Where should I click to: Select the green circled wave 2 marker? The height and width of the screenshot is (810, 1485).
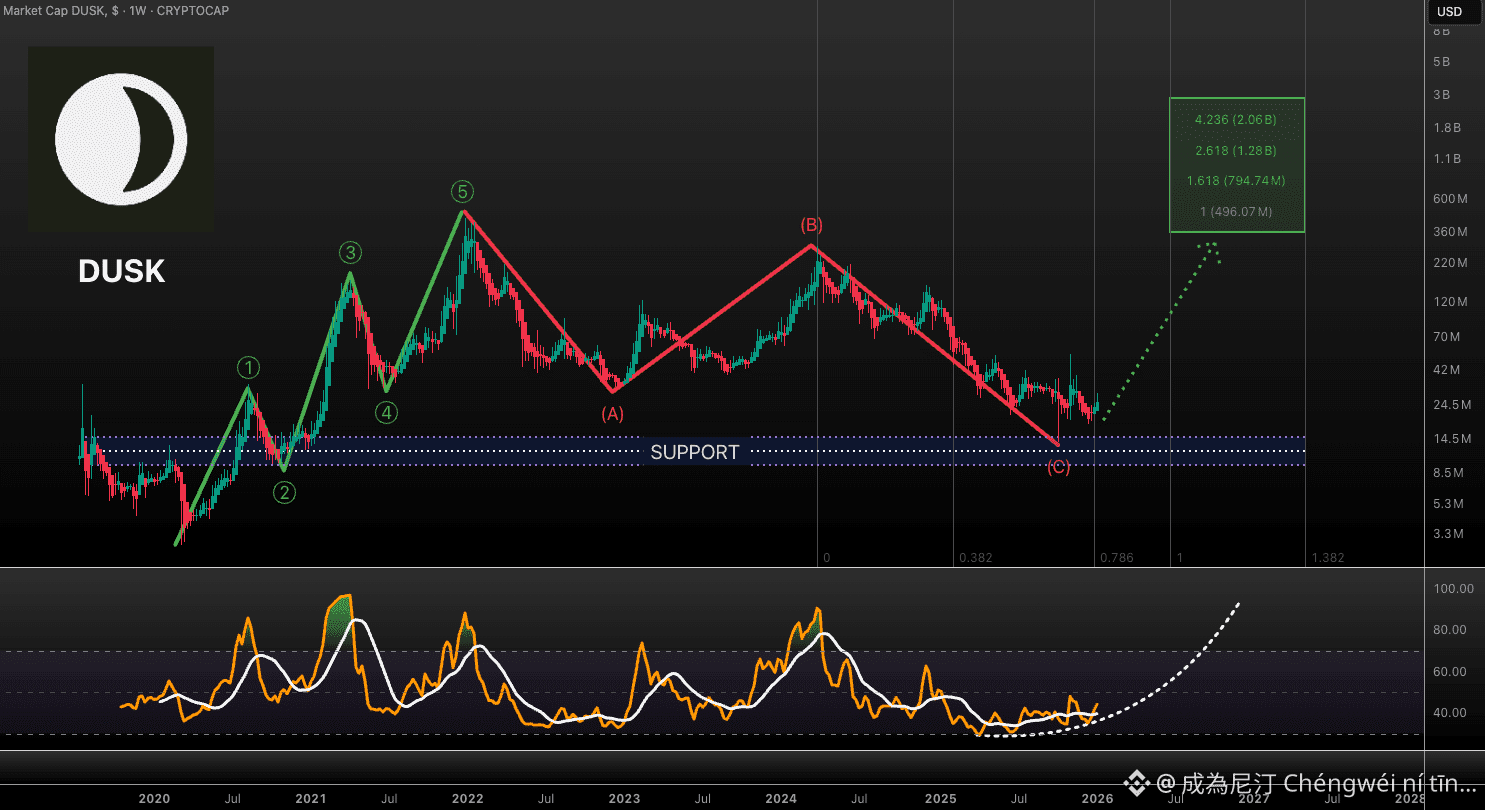point(285,492)
